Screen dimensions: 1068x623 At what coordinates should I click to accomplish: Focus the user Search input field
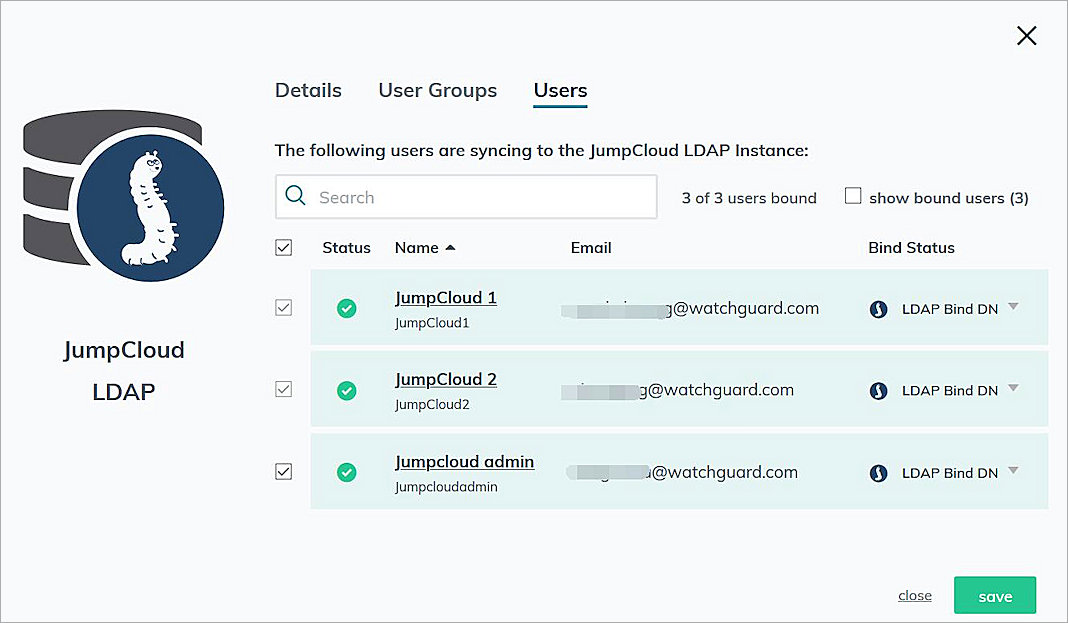[480, 197]
